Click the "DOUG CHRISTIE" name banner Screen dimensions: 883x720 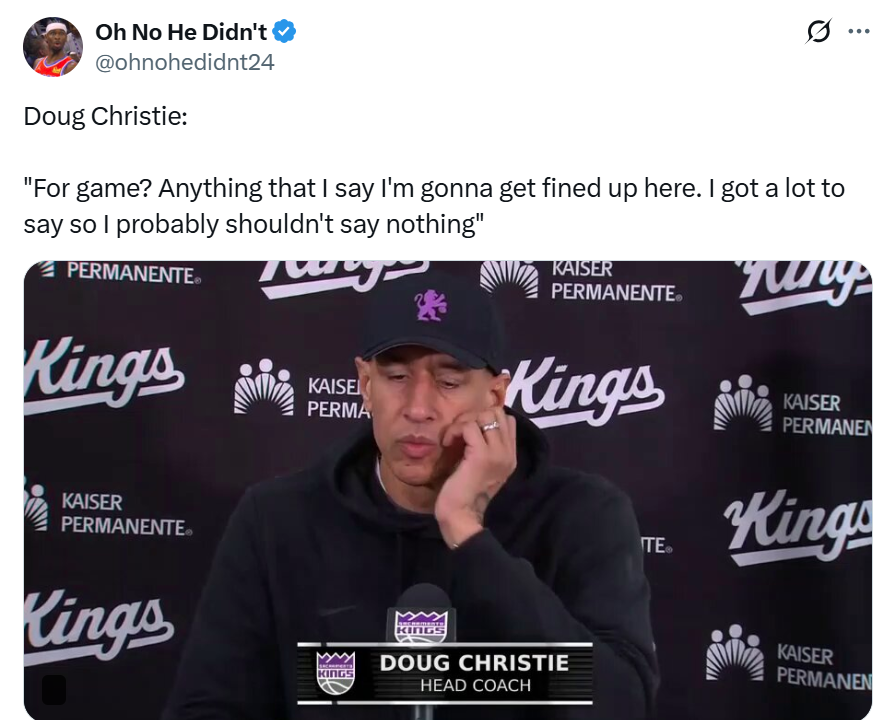473,662
